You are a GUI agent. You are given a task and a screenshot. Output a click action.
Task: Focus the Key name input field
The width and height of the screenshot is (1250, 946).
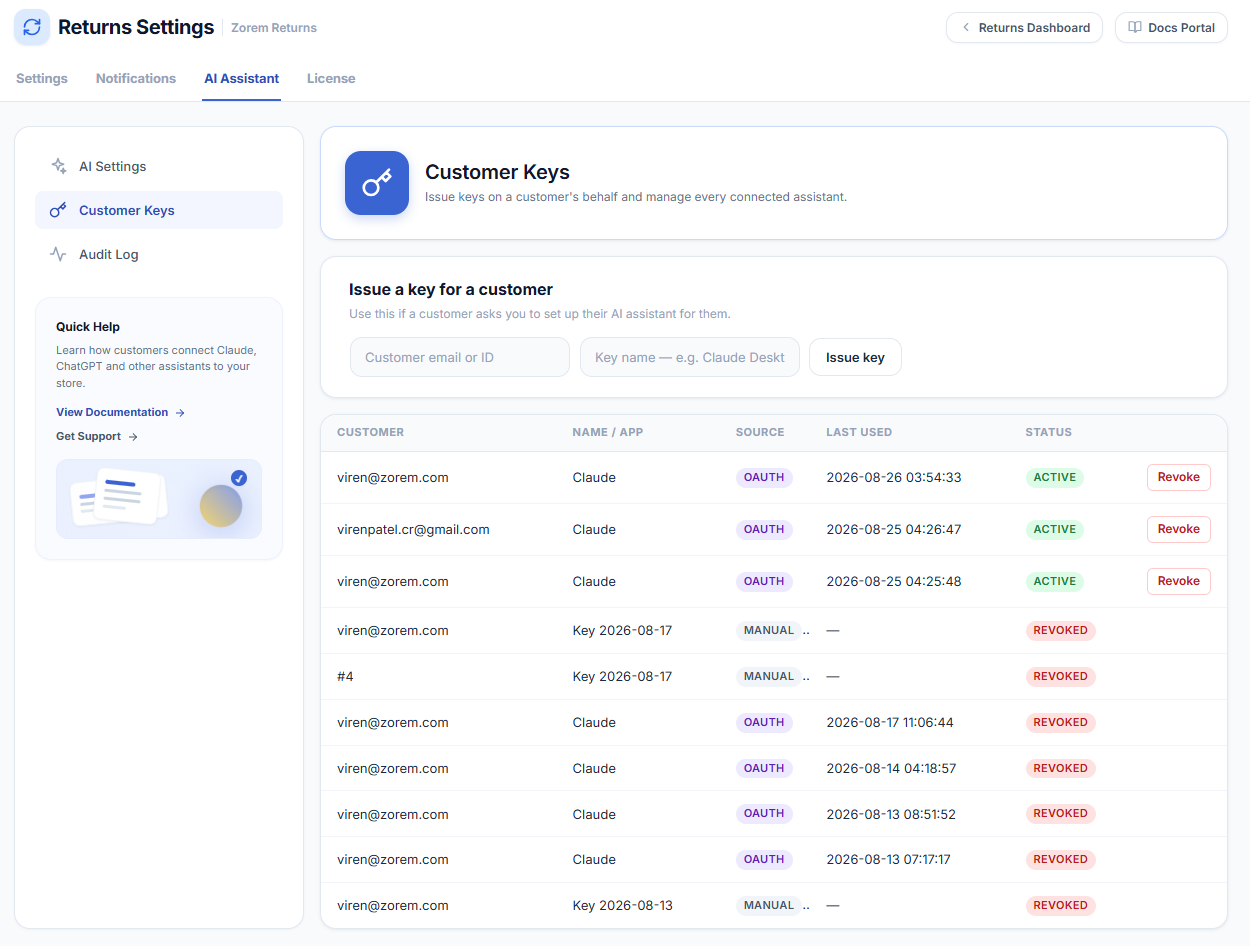click(690, 357)
